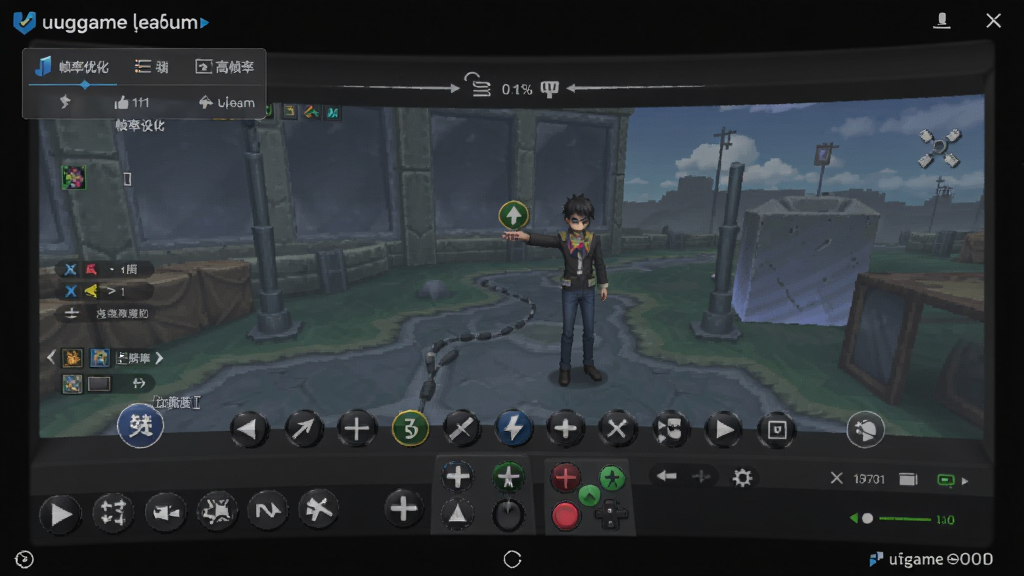This screenshot has width=1024, height=576.
Task: Click the blue lightning bolt skill icon
Action: (513, 429)
